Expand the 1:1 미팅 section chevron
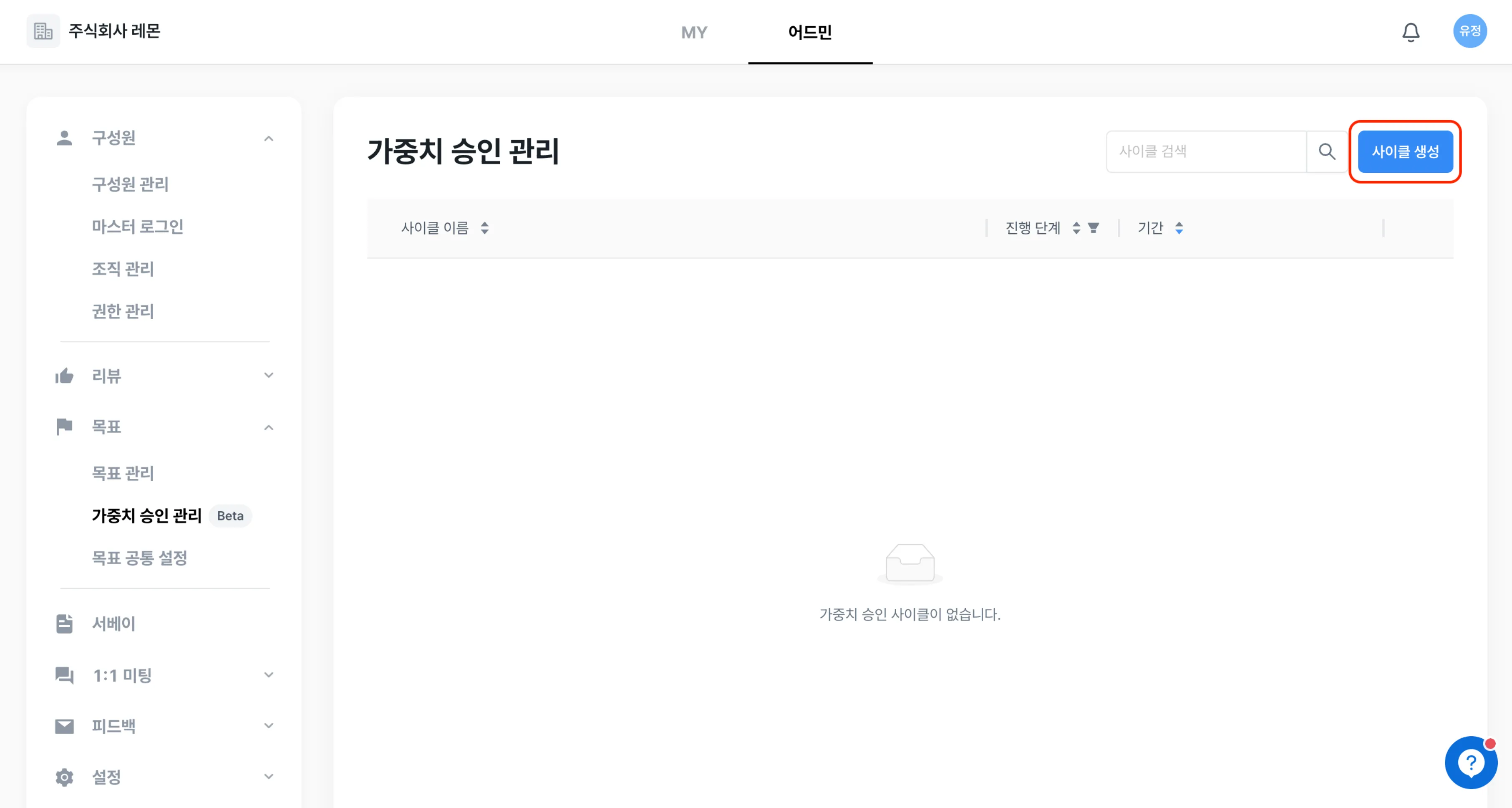 (269, 675)
